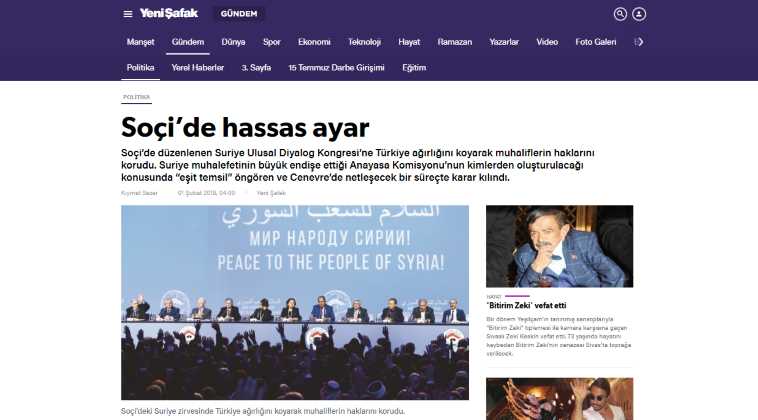The width and height of the screenshot is (758, 420).
Task: Expand more categories with the arrow
Action: coord(639,42)
